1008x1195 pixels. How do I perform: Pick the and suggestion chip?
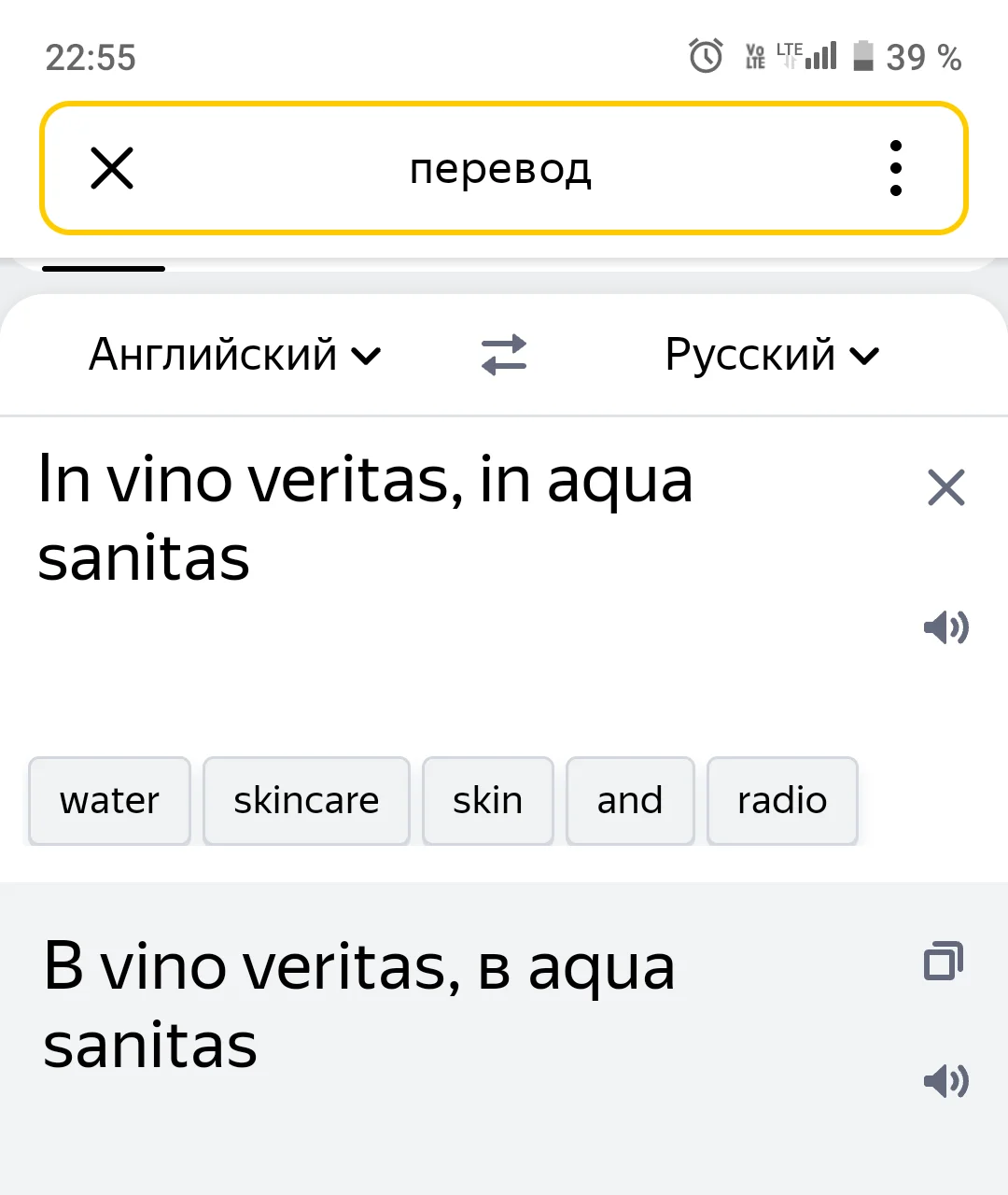629,800
